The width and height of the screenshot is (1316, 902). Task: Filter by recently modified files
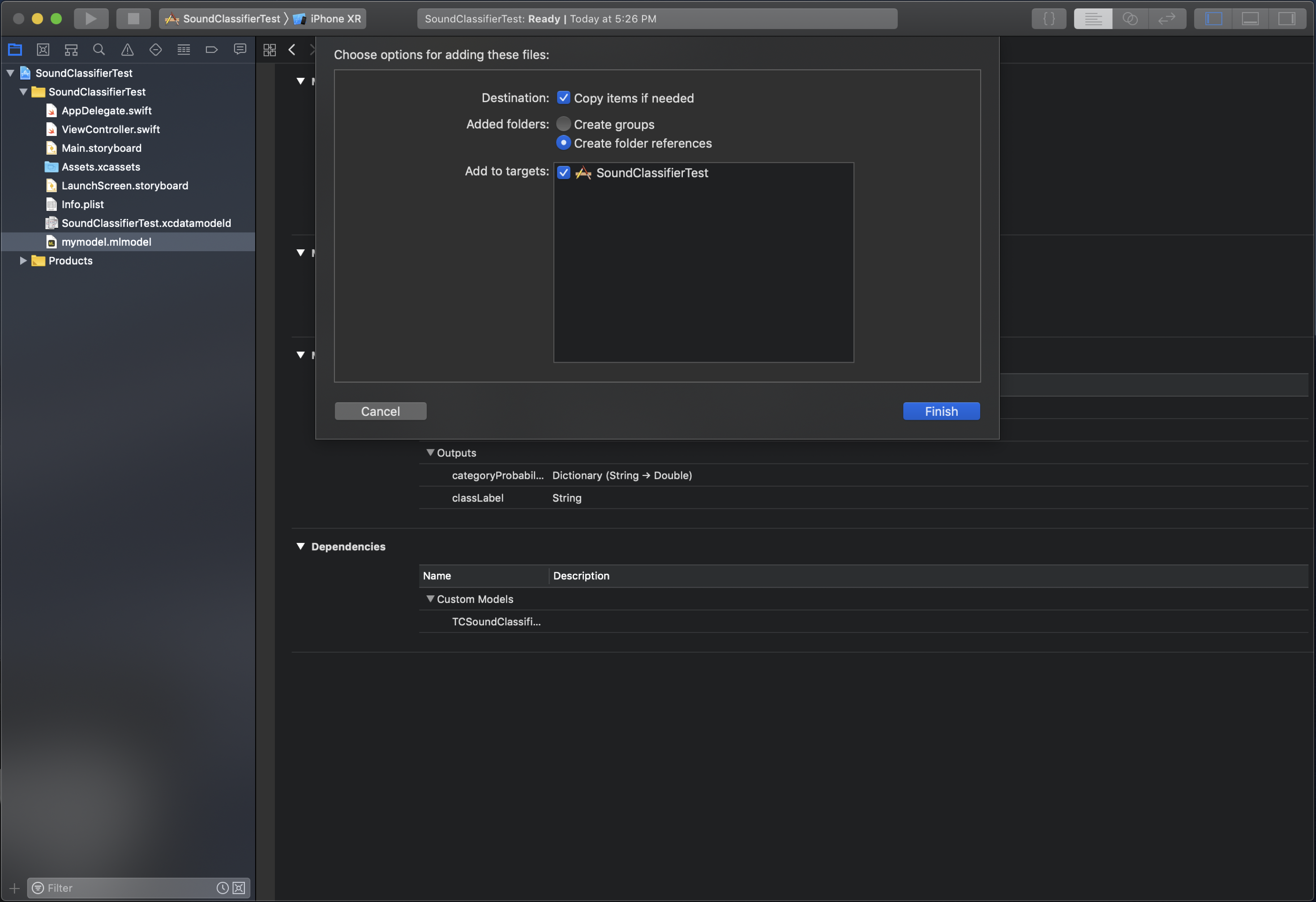tap(223, 888)
